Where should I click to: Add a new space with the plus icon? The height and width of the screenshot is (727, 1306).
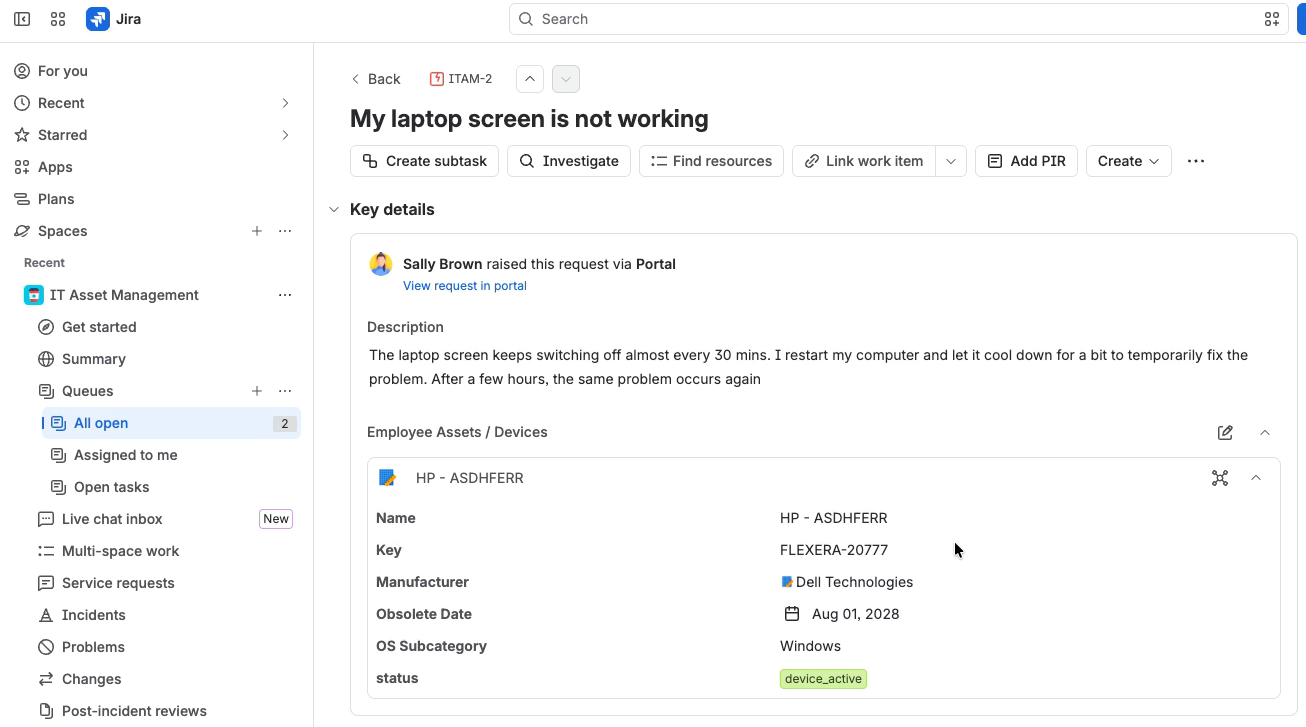[257, 231]
